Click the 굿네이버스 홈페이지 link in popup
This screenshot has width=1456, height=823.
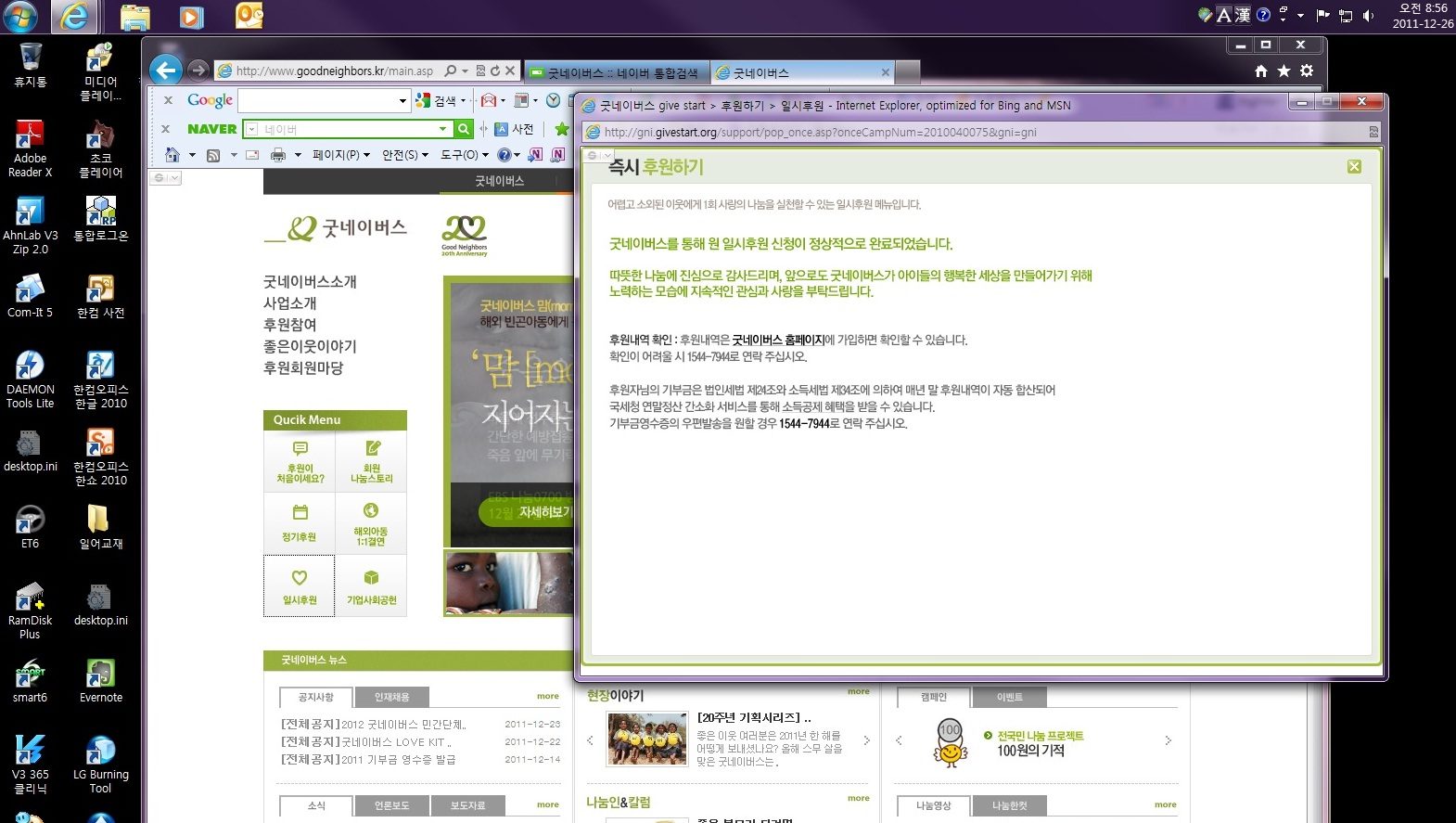(x=777, y=340)
